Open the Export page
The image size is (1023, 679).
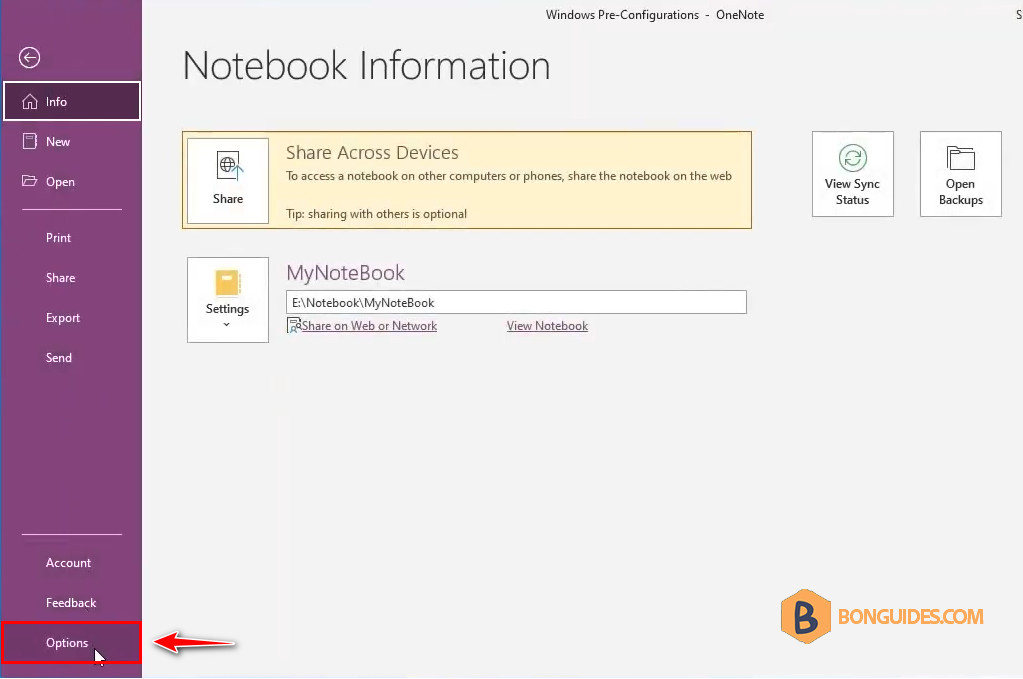point(71,318)
